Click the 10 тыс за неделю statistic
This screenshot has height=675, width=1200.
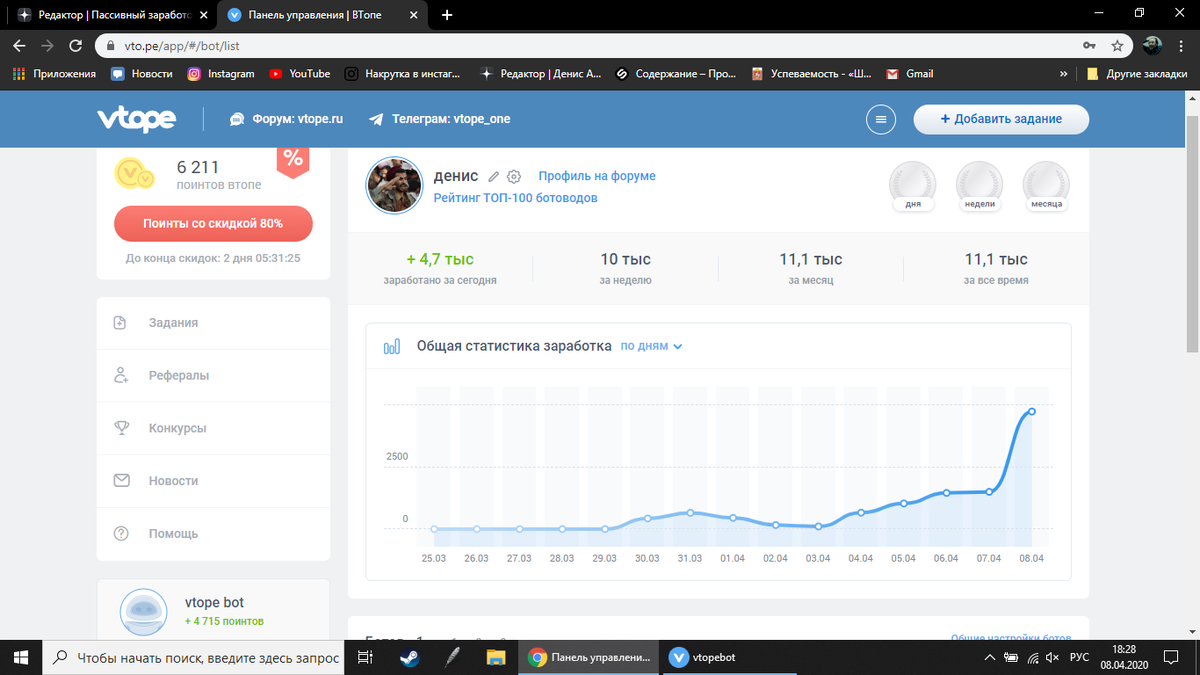[x=626, y=268]
